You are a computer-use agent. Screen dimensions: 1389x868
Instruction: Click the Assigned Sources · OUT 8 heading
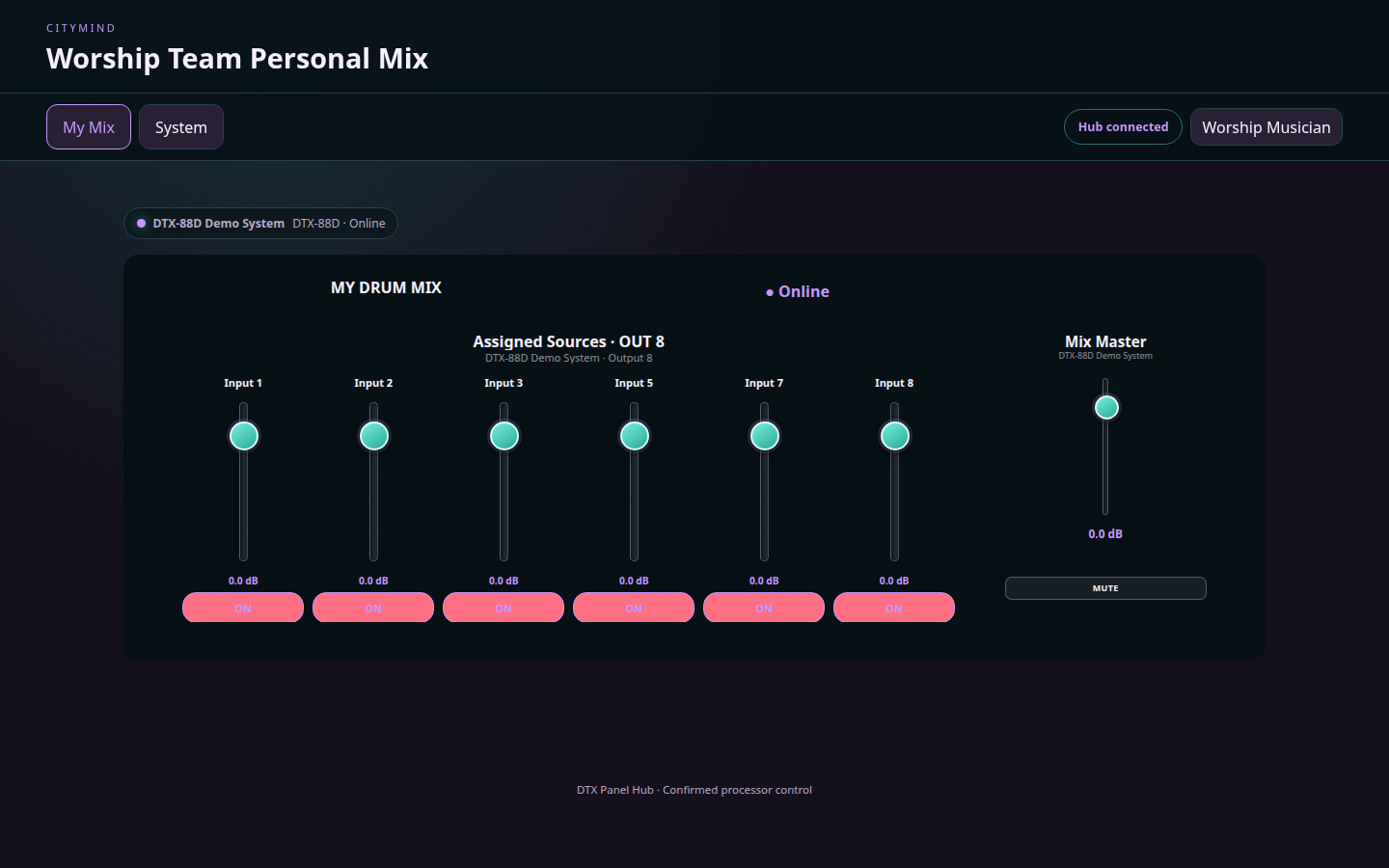(x=568, y=341)
